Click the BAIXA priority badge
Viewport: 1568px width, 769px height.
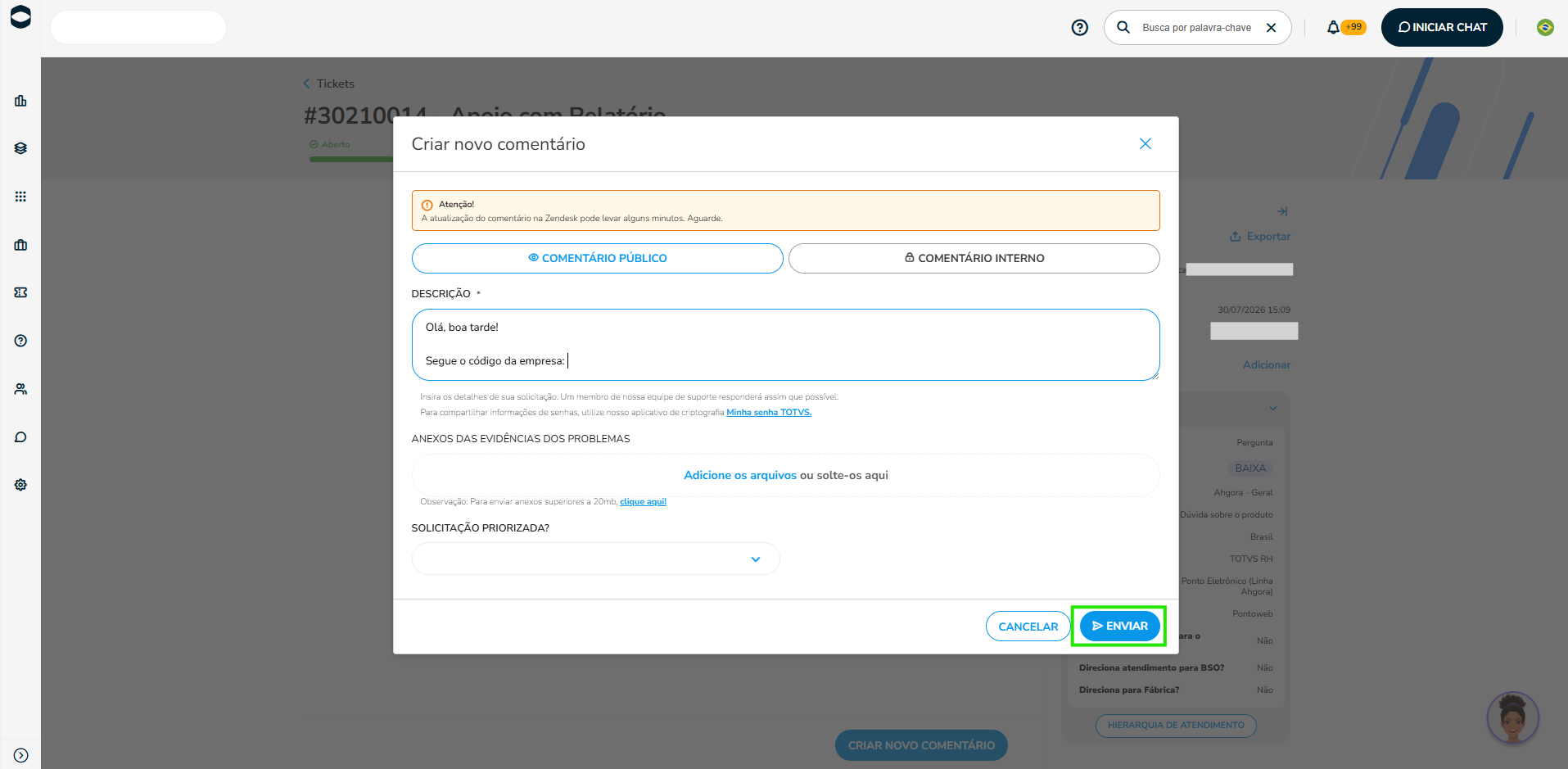point(1250,468)
